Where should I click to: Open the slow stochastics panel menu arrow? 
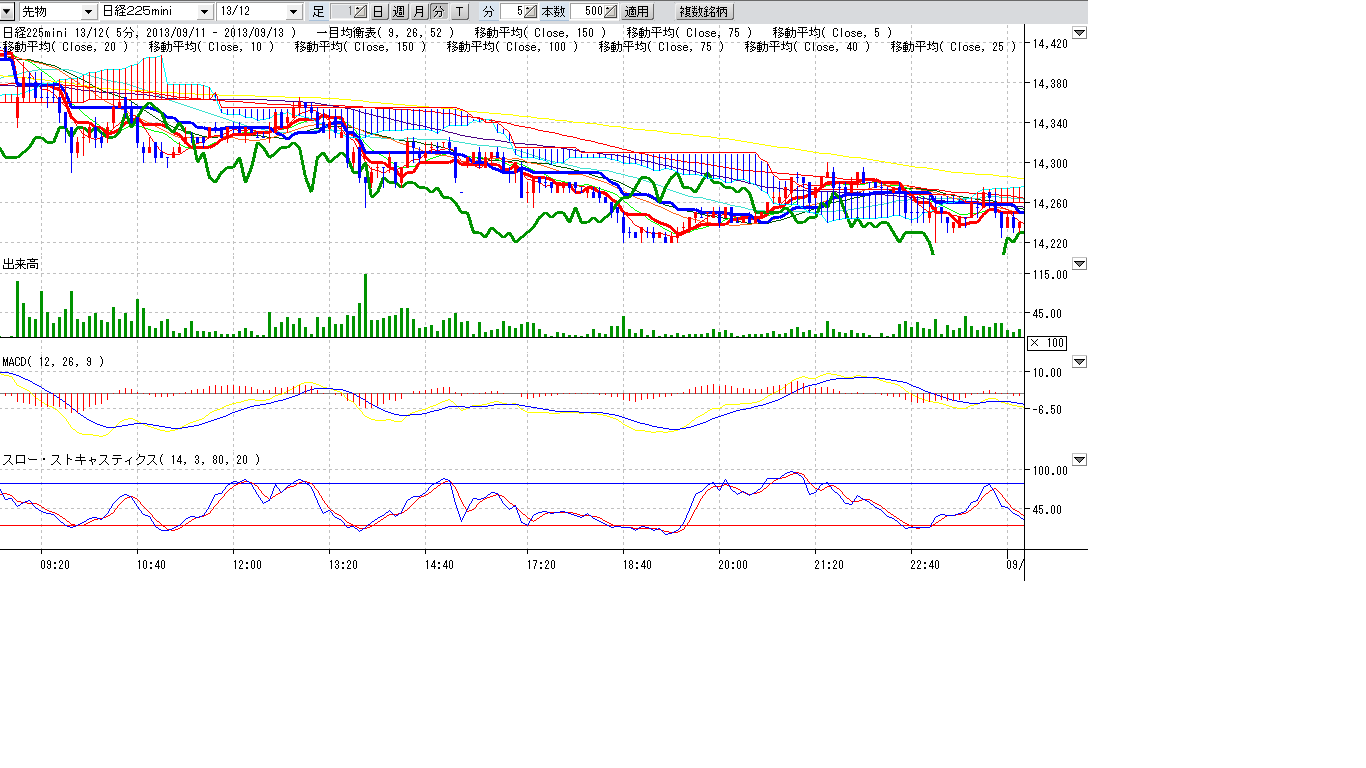pyautogui.click(x=1078, y=460)
